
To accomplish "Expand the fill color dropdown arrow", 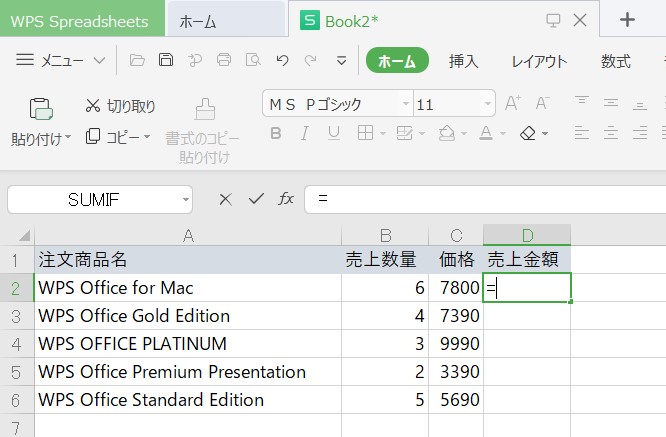I will pyautogui.click(x=464, y=134).
